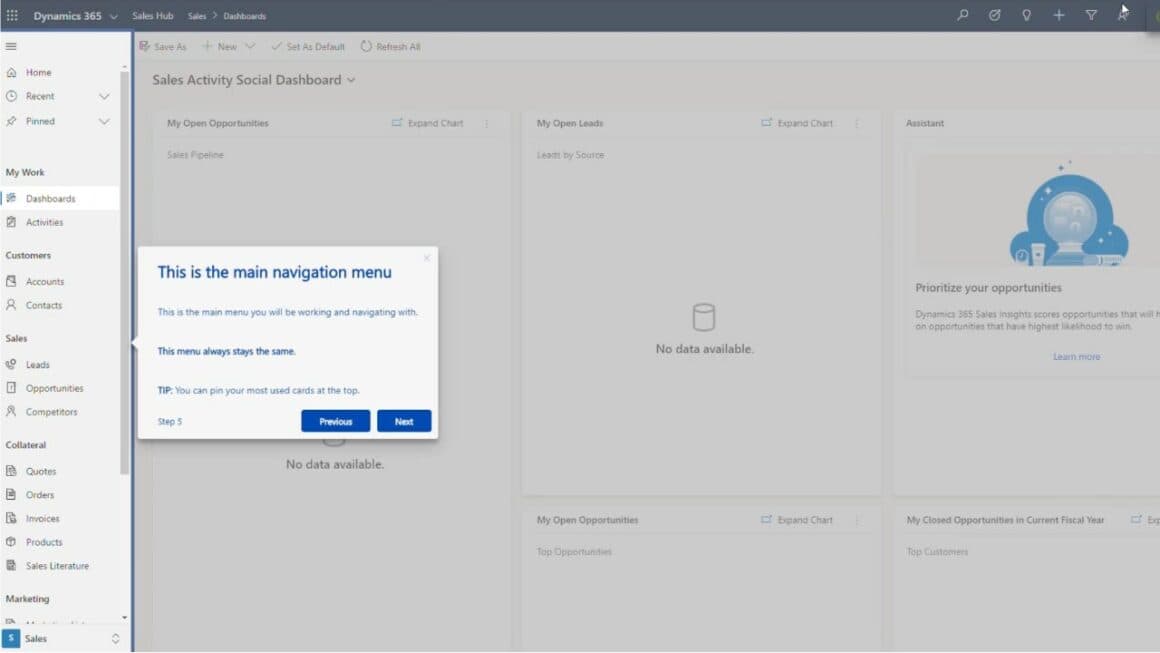Image resolution: width=1160 pixels, height=653 pixels.
Task: Click the Sales Hub app name
Action: [x=152, y=16]
